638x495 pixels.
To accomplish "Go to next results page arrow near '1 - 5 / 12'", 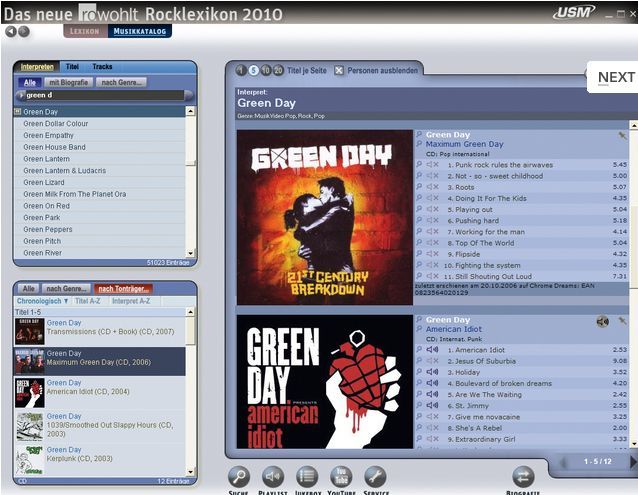I will click(633, 462).
